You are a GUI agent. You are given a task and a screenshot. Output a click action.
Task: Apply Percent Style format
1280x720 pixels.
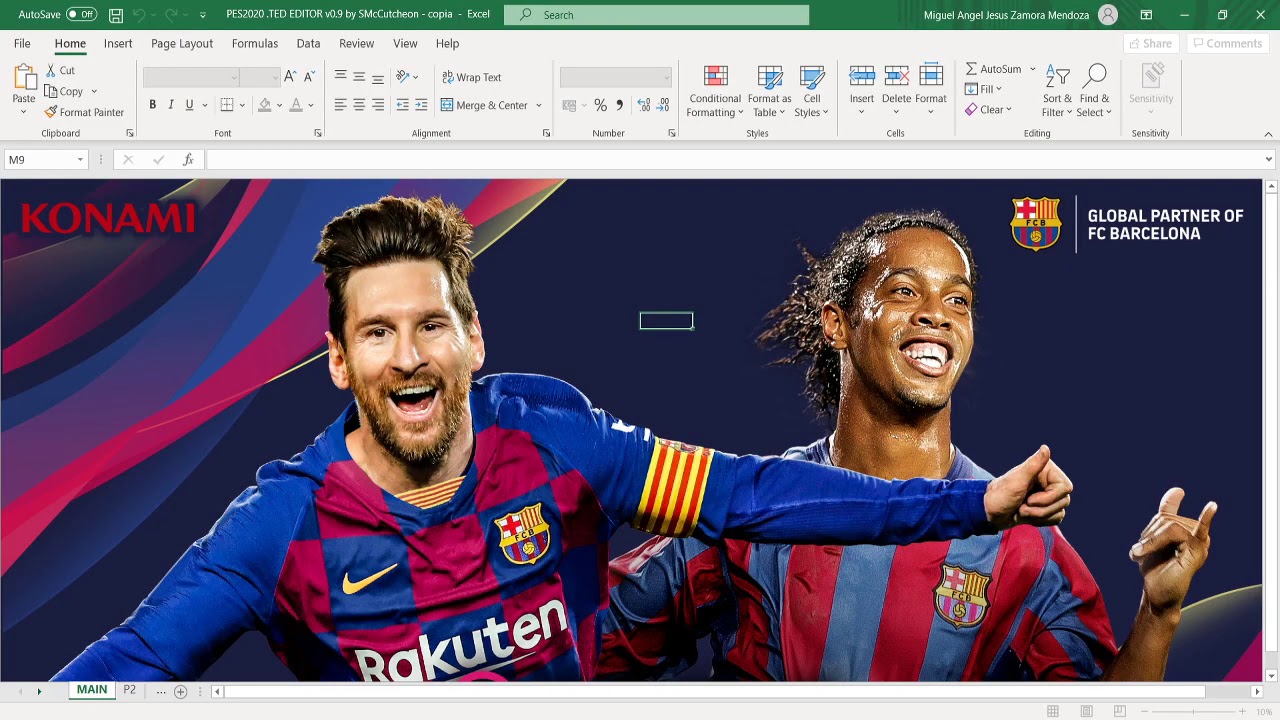point(600,105)
